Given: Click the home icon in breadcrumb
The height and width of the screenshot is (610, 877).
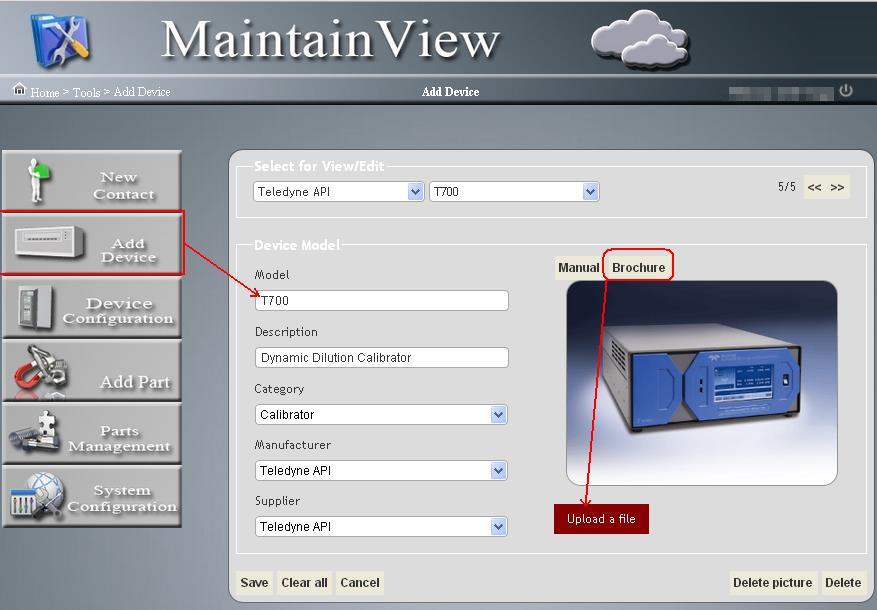Looking at the screenshot, I should (x=19, y=90).
